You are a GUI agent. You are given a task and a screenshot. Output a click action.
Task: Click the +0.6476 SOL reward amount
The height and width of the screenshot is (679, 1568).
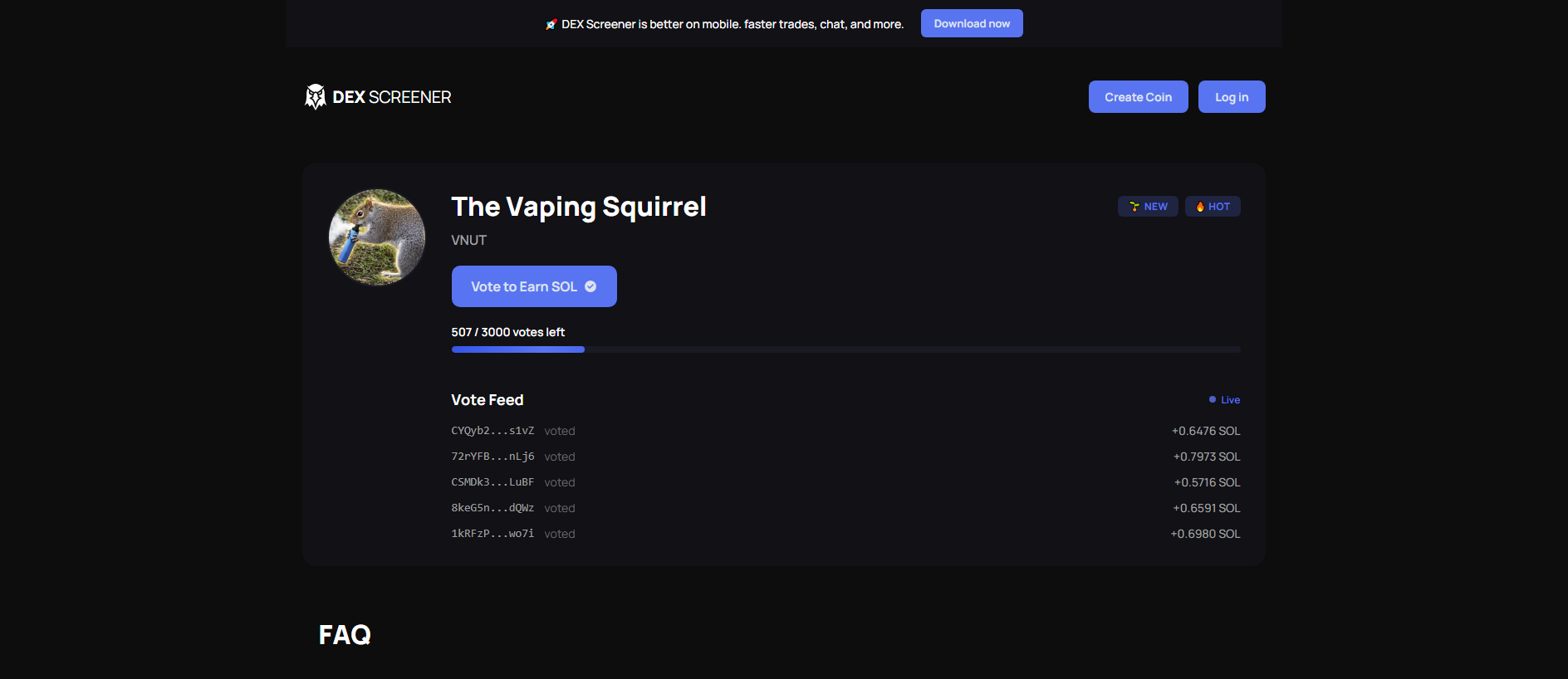(1206, 431)
